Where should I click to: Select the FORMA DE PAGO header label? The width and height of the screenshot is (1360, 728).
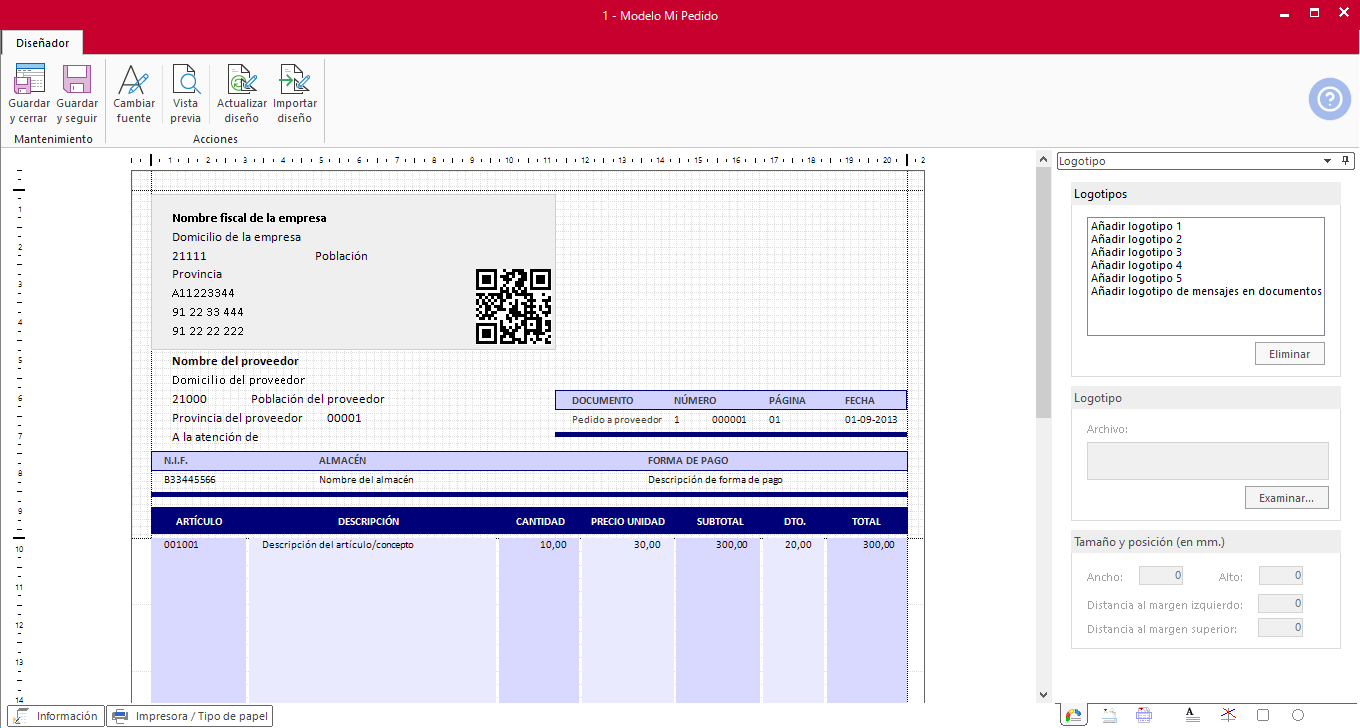click(688, 461)
